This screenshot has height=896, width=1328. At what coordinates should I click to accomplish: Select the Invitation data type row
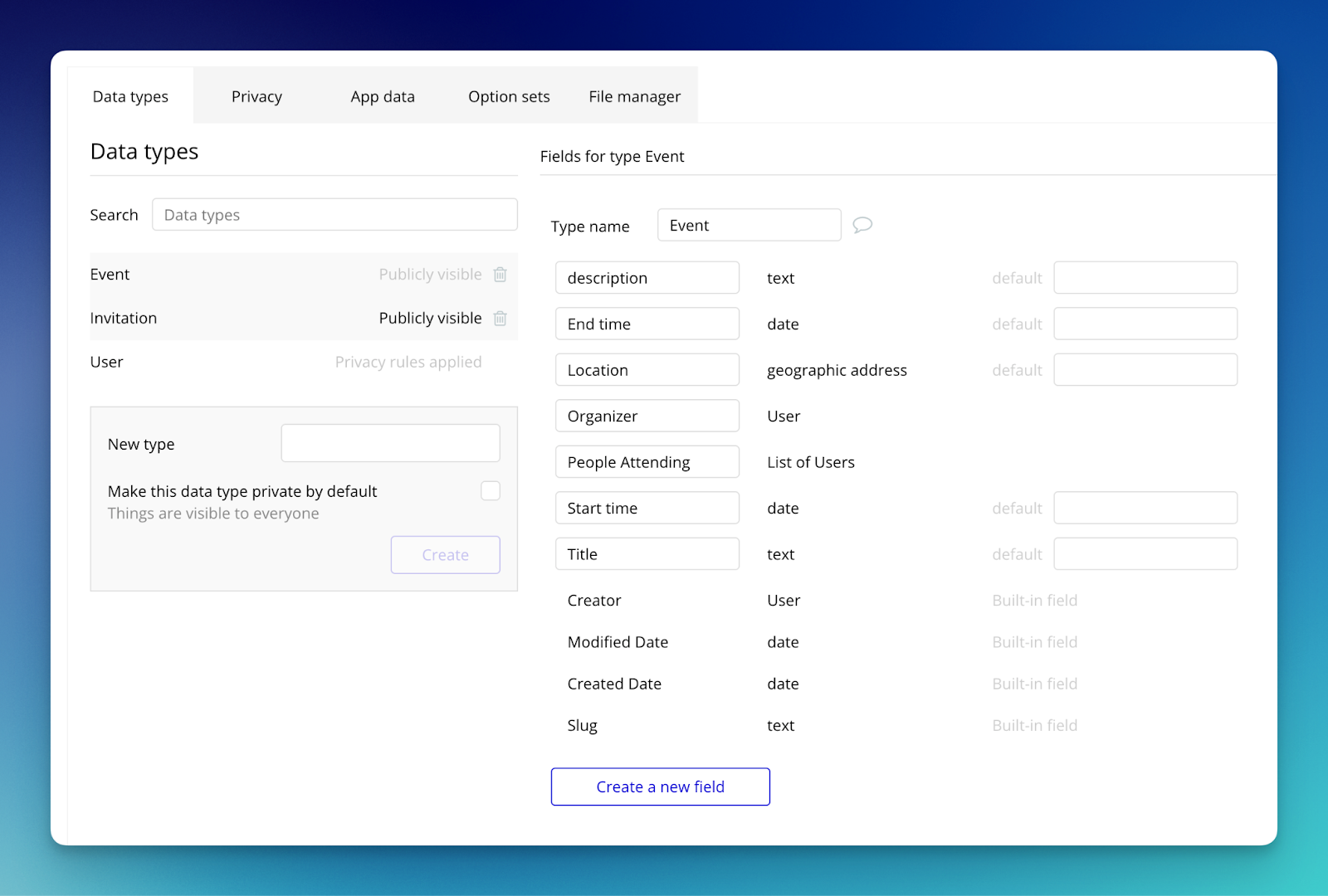[304, 319]
